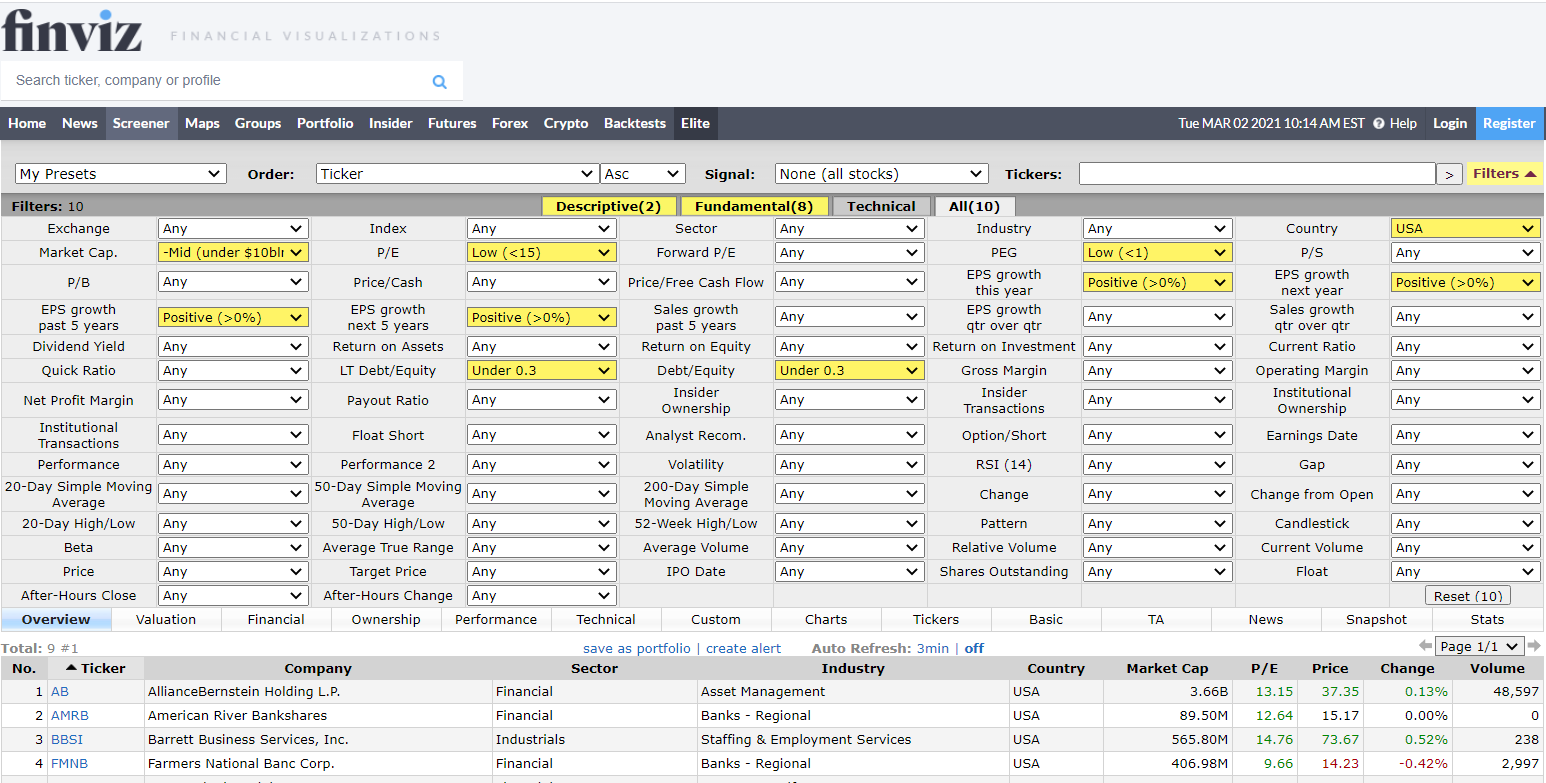Screen dimensions: 1546x783
Task: Open News in navigation bar
Action: coord(80,124)
